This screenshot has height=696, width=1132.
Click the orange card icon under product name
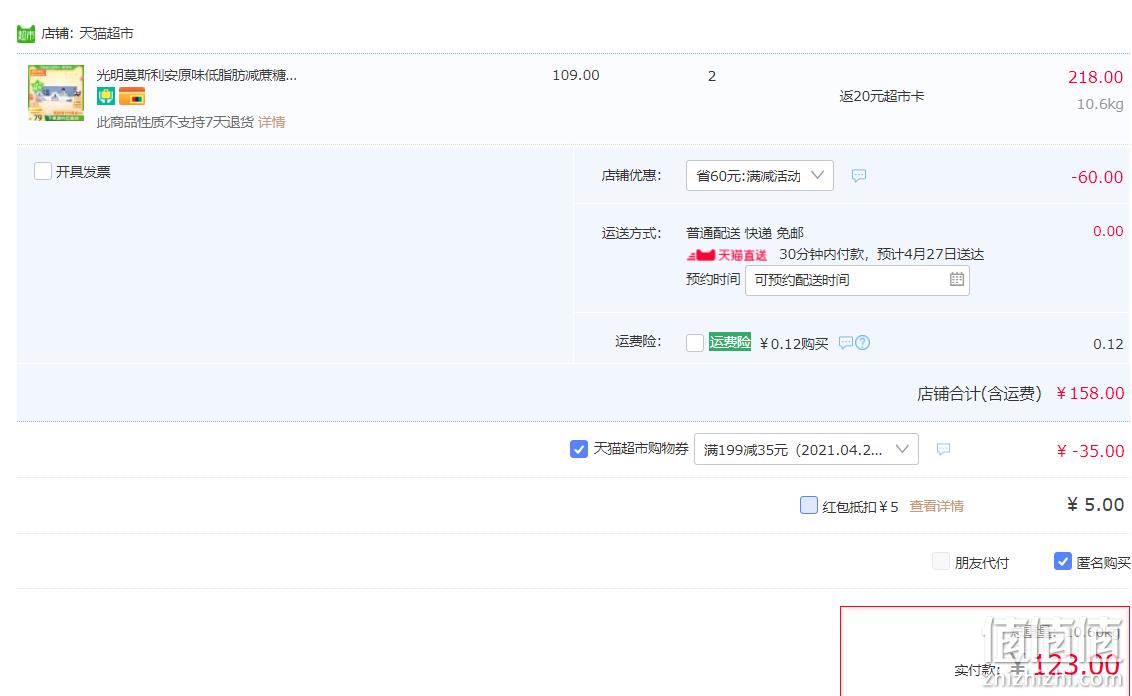[132, 96]
